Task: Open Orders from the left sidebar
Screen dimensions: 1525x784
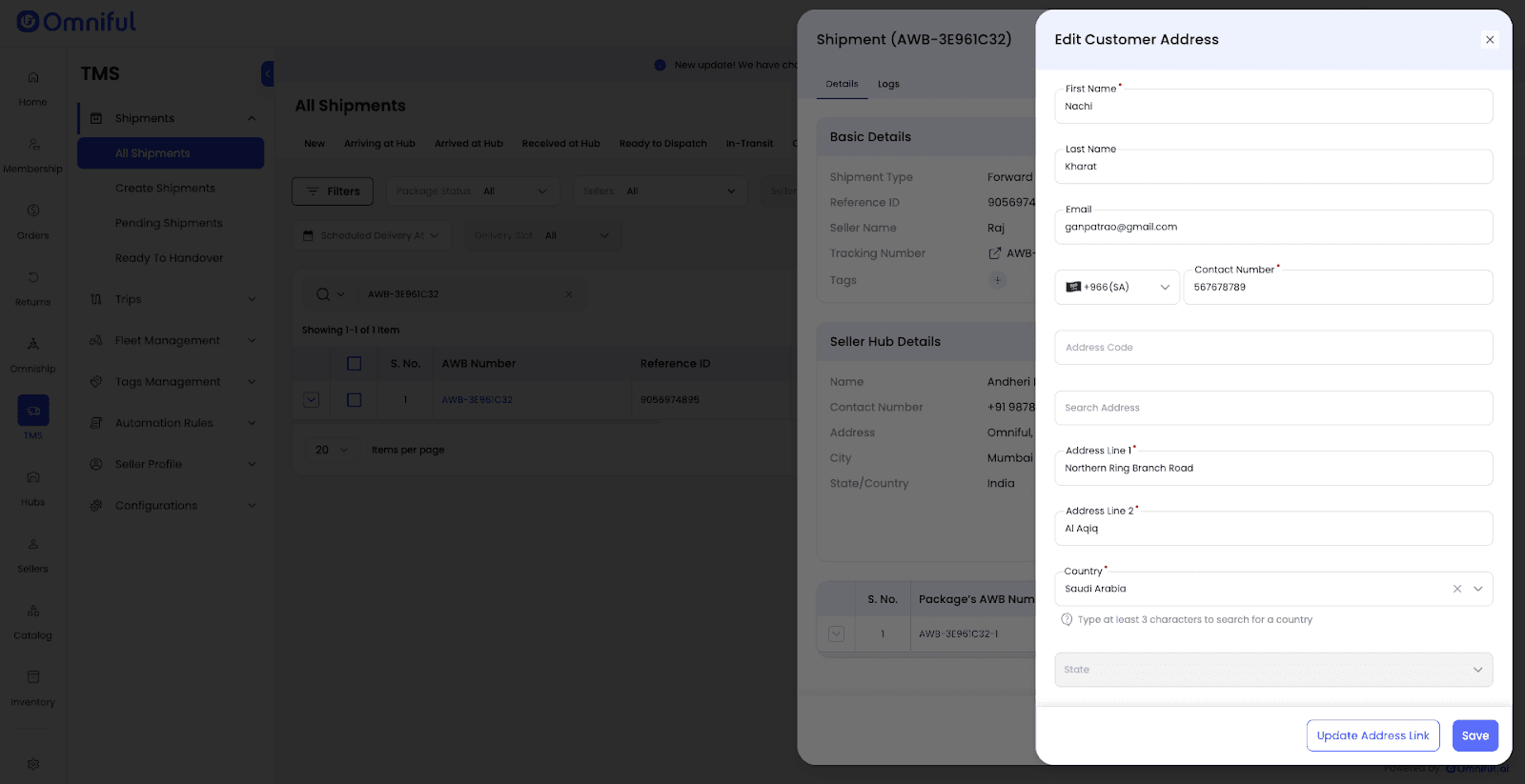Action: tap(33, 211)
